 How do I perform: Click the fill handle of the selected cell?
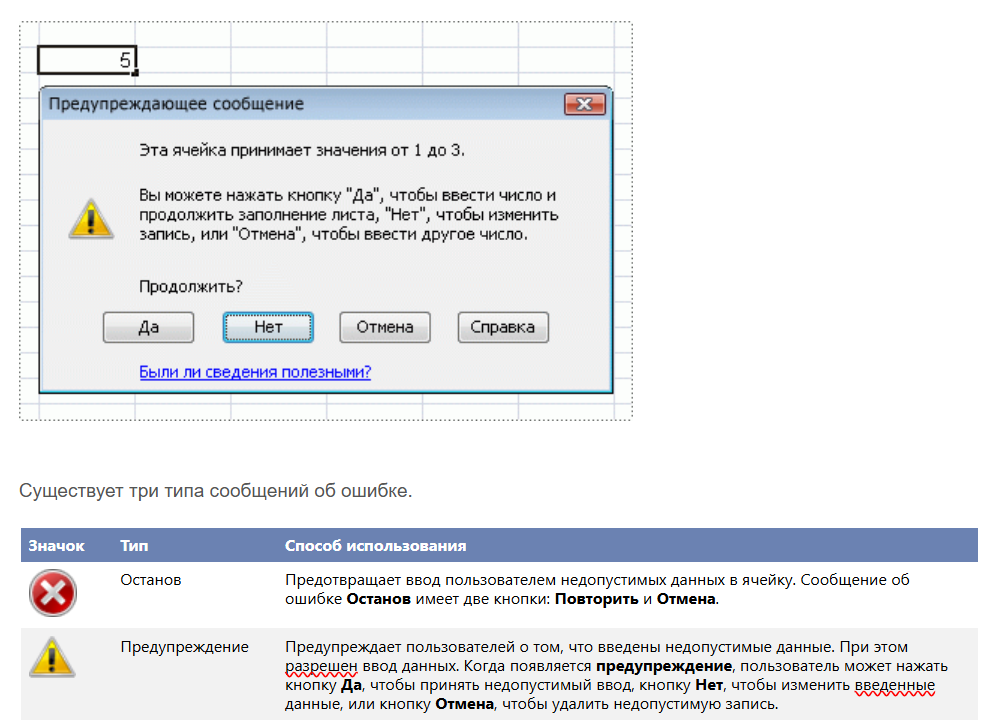135,72
